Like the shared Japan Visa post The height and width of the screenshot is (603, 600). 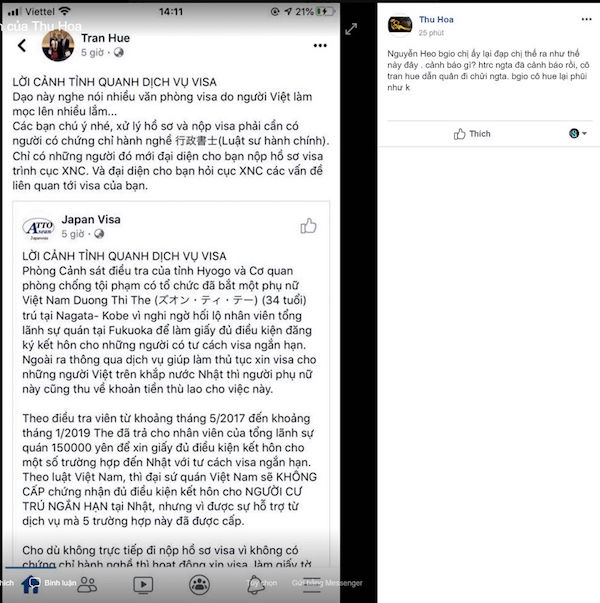(x=308, y=226)
